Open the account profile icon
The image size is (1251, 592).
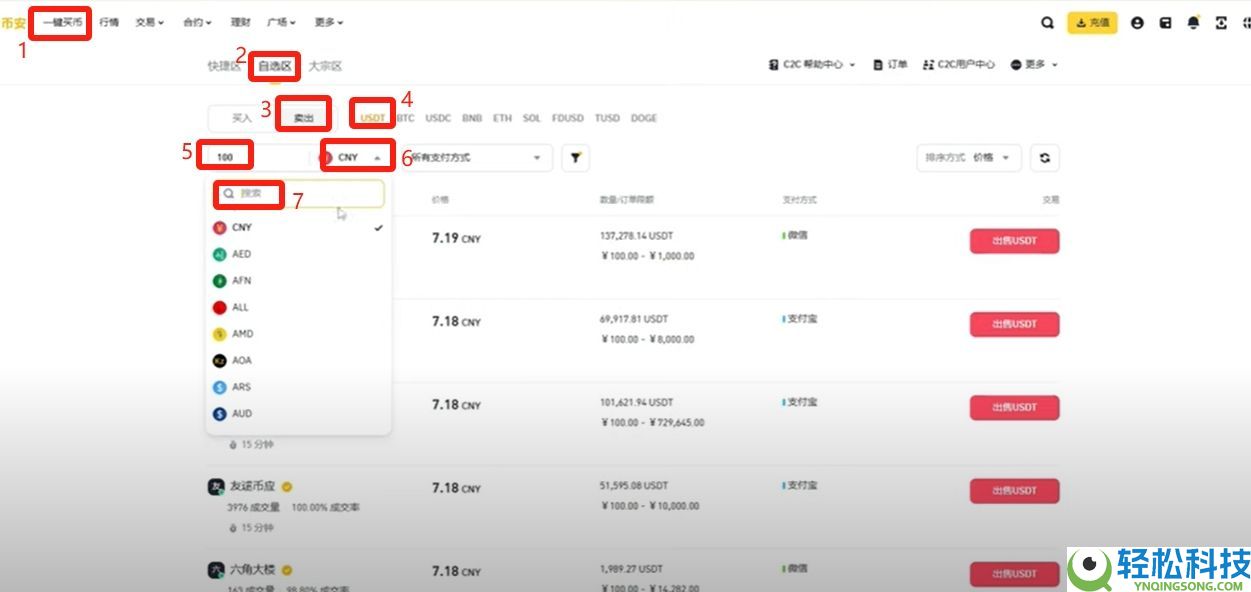(1137, 22)
